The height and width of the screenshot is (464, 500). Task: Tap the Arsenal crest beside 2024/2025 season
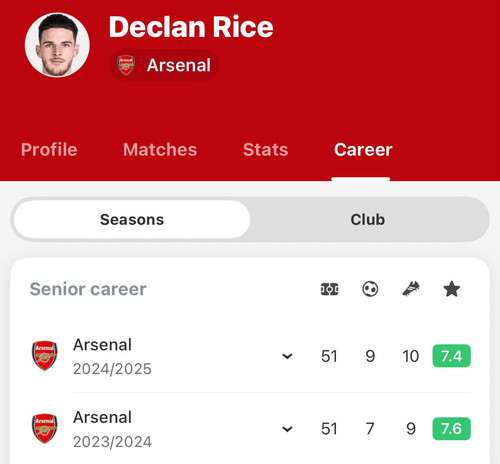coord(44,356)
